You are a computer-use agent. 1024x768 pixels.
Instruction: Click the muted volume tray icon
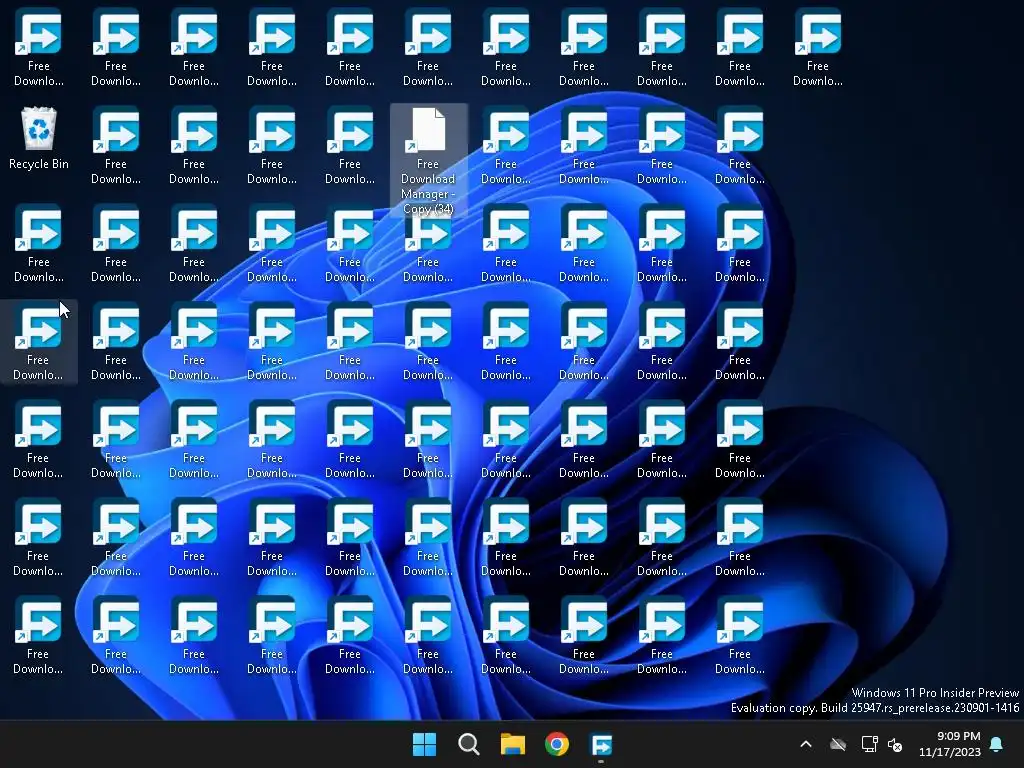895,744
